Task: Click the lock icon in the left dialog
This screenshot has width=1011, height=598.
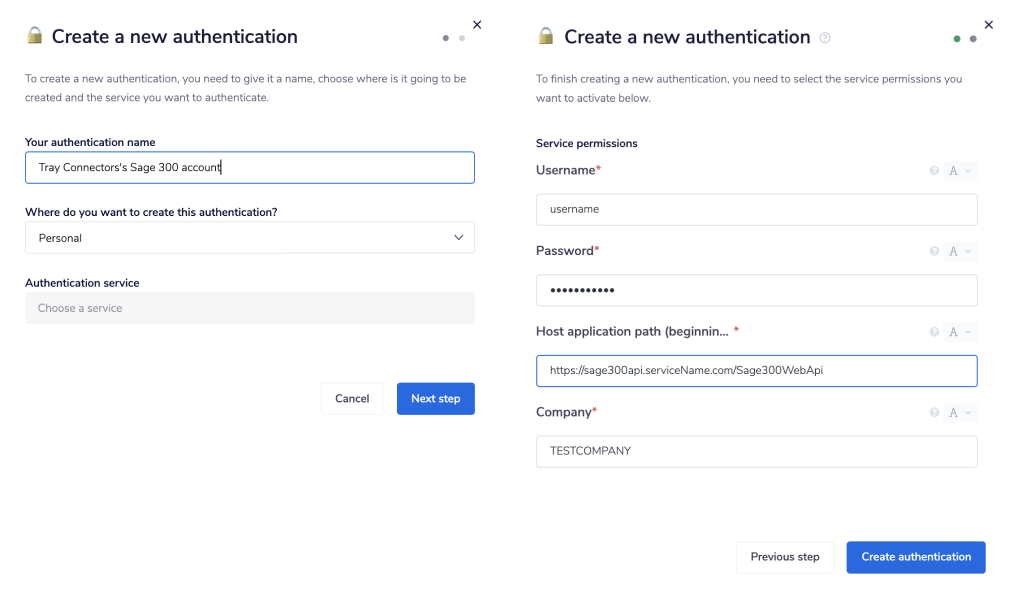Action: (x=35, y=36)
